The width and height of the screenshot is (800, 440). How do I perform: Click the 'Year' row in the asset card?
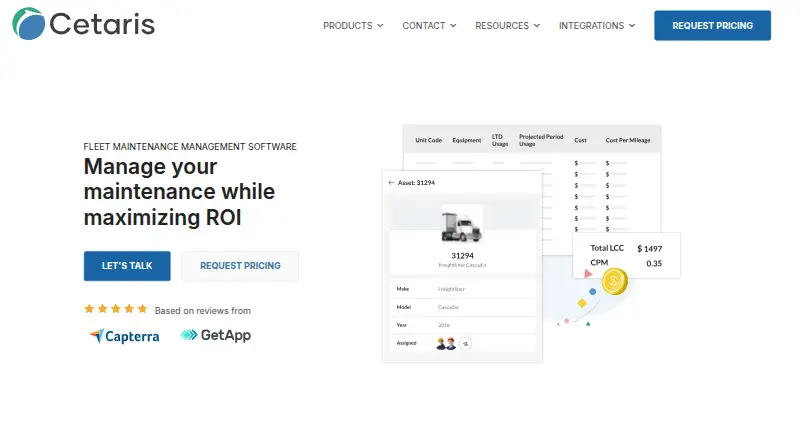(x=463, y=325)
